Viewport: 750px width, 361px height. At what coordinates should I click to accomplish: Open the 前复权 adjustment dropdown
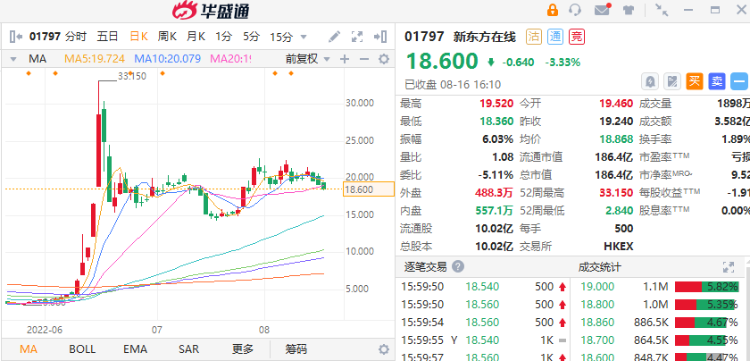tap(308, 59)
